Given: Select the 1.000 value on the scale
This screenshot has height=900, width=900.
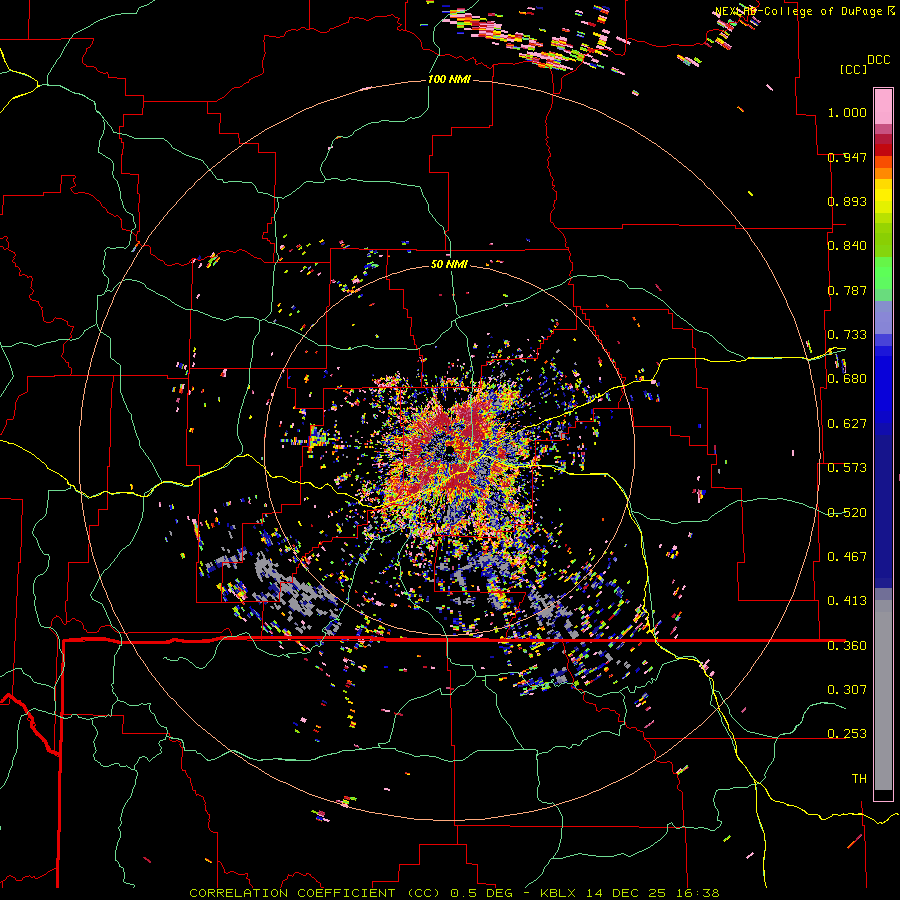Looking at the screenshot, I should coord(847,112).
